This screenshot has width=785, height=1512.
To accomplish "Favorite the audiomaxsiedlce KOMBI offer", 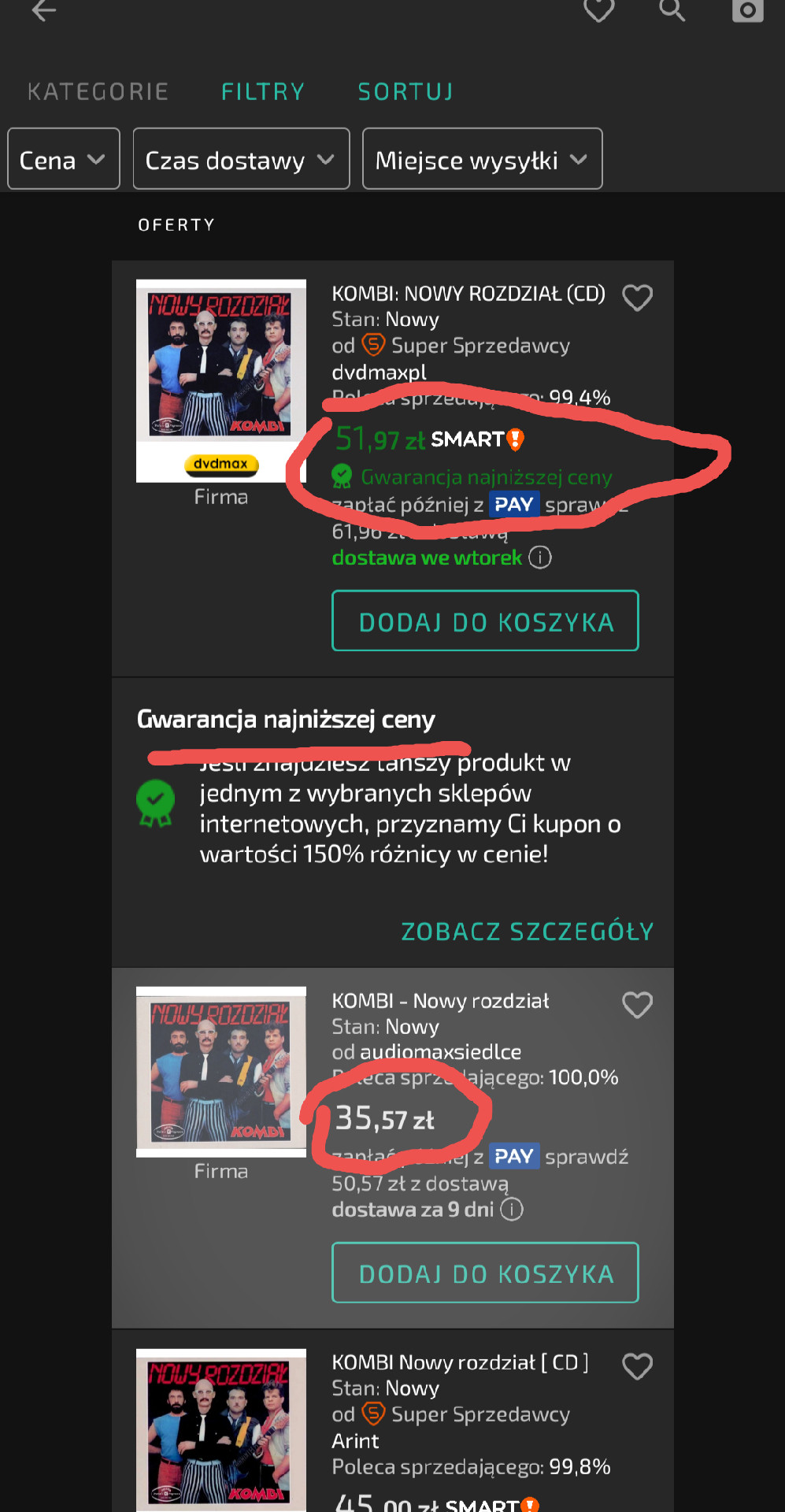I will pos(637,1005).
